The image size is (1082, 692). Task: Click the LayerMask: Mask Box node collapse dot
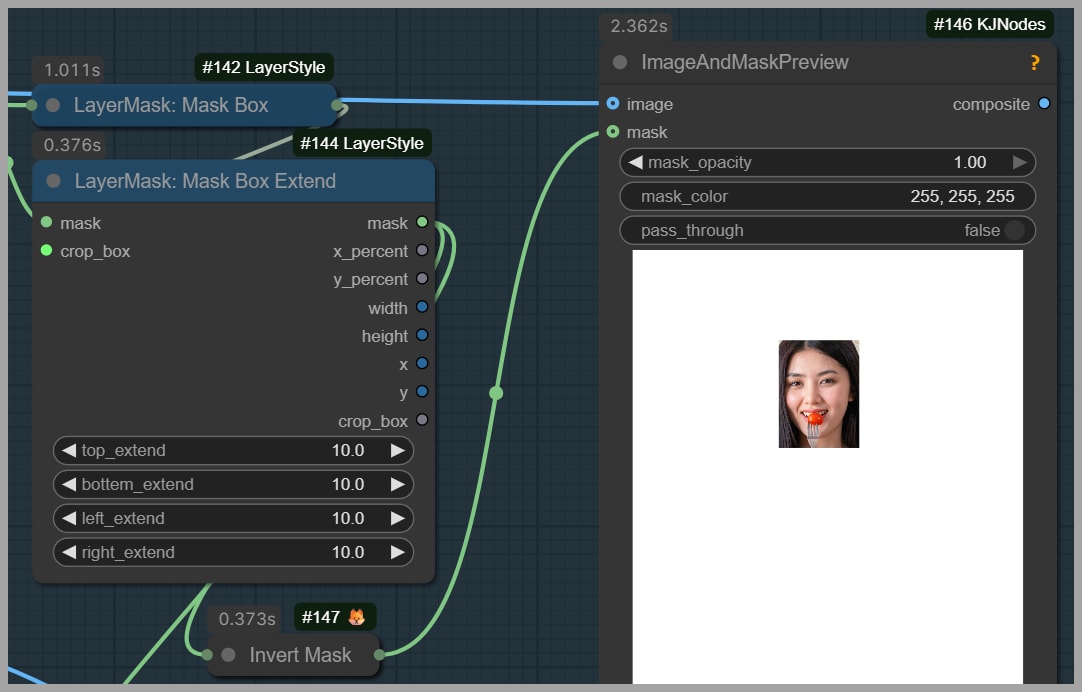coord(53,105)
